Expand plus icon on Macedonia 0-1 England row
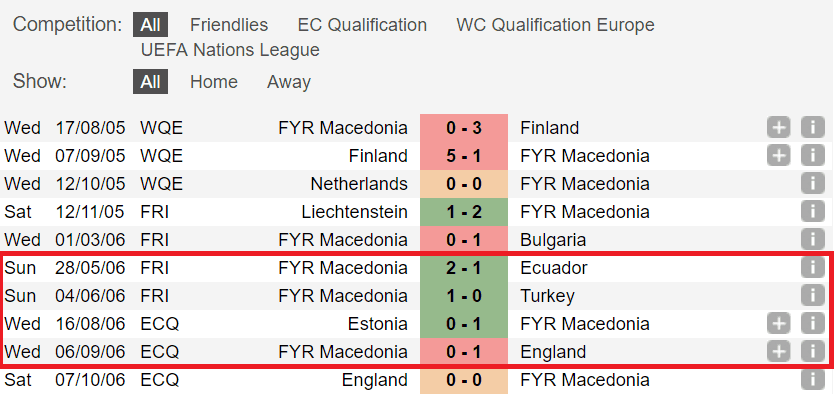835x406 pixels. click(x=779, y=352)
